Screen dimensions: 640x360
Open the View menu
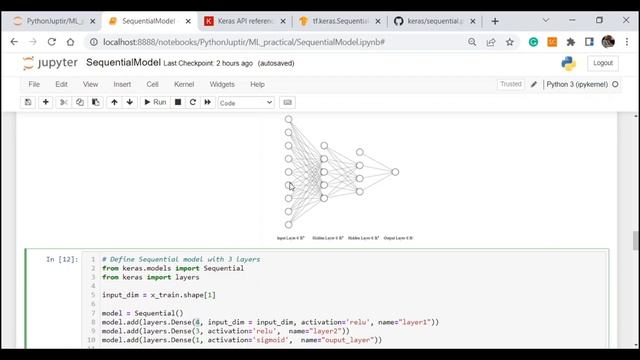pyautogui.click(x=90, y=84)
